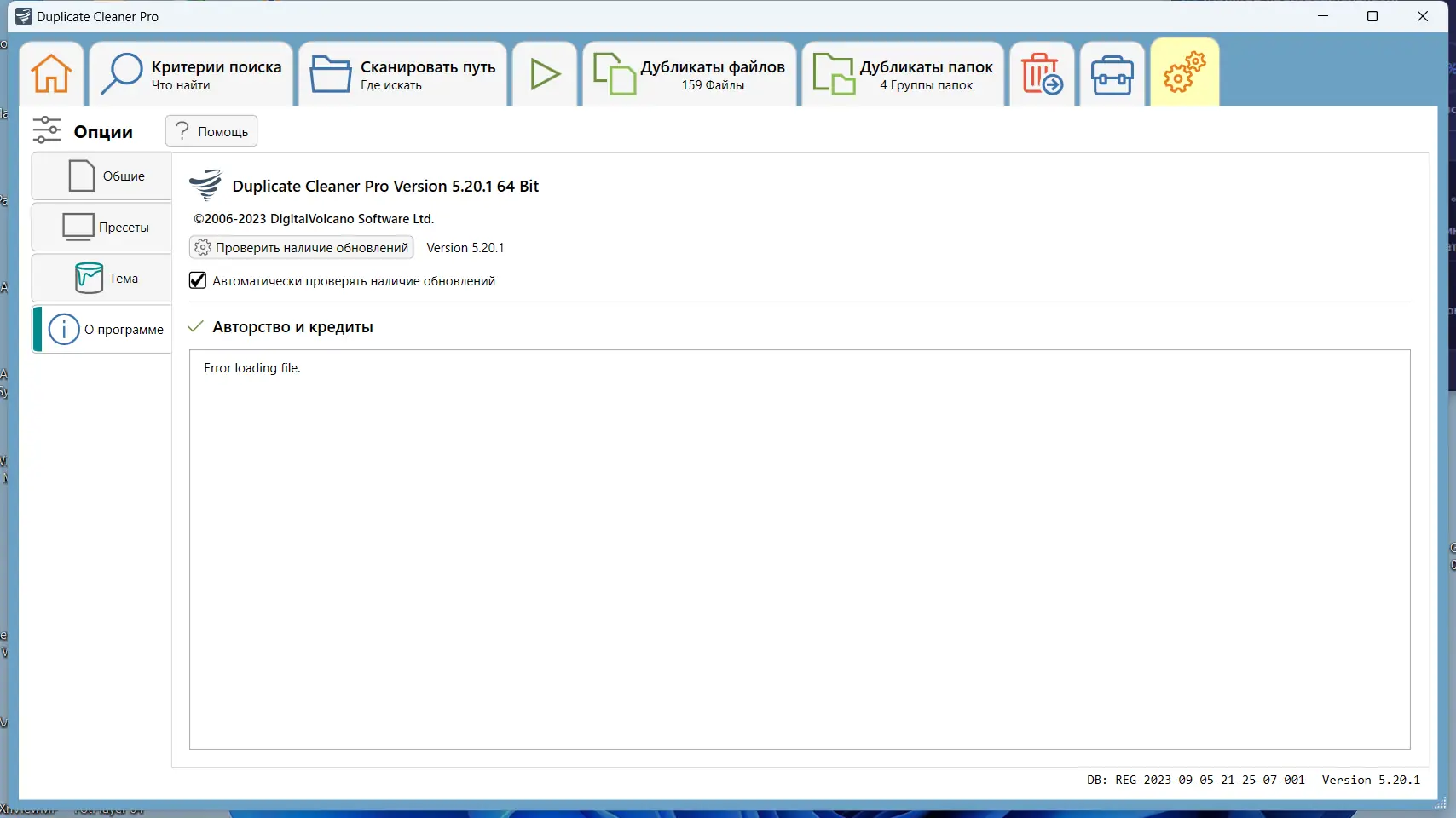Viewport: 1456px width, 818px height.
Task: Toggle Автоматически проверять наличие обновлений checkbox
Action: tap(198, 280)
